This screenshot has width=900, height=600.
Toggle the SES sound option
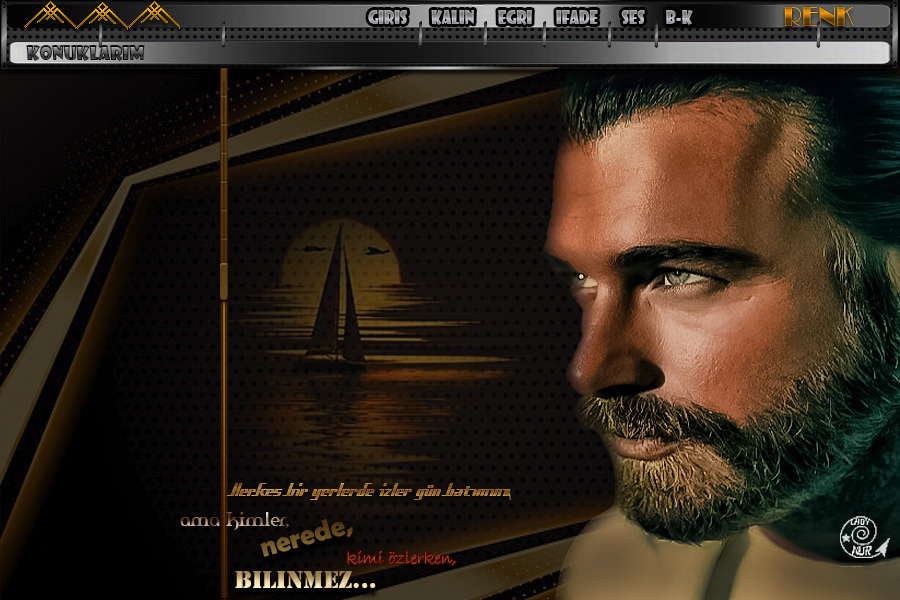632,18
